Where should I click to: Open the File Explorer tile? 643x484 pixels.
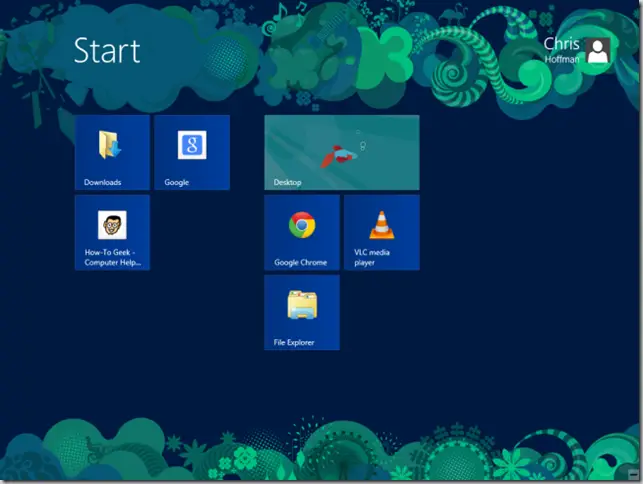click(302, 313)
